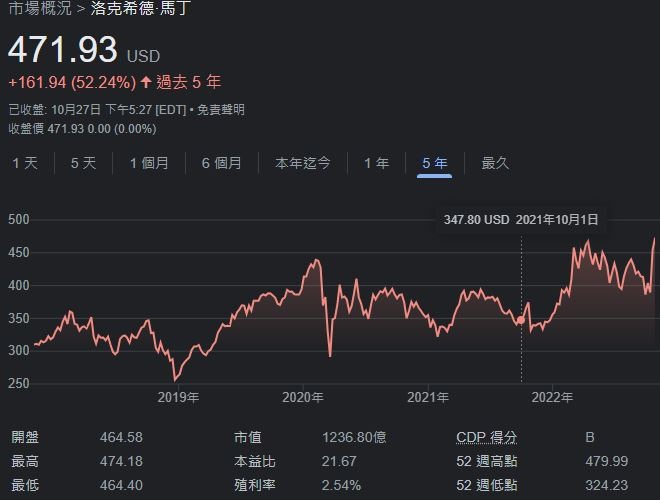Screen dimensions: 660x500
Task: Click the 市值 value 1236.80億
Action: 354,438
